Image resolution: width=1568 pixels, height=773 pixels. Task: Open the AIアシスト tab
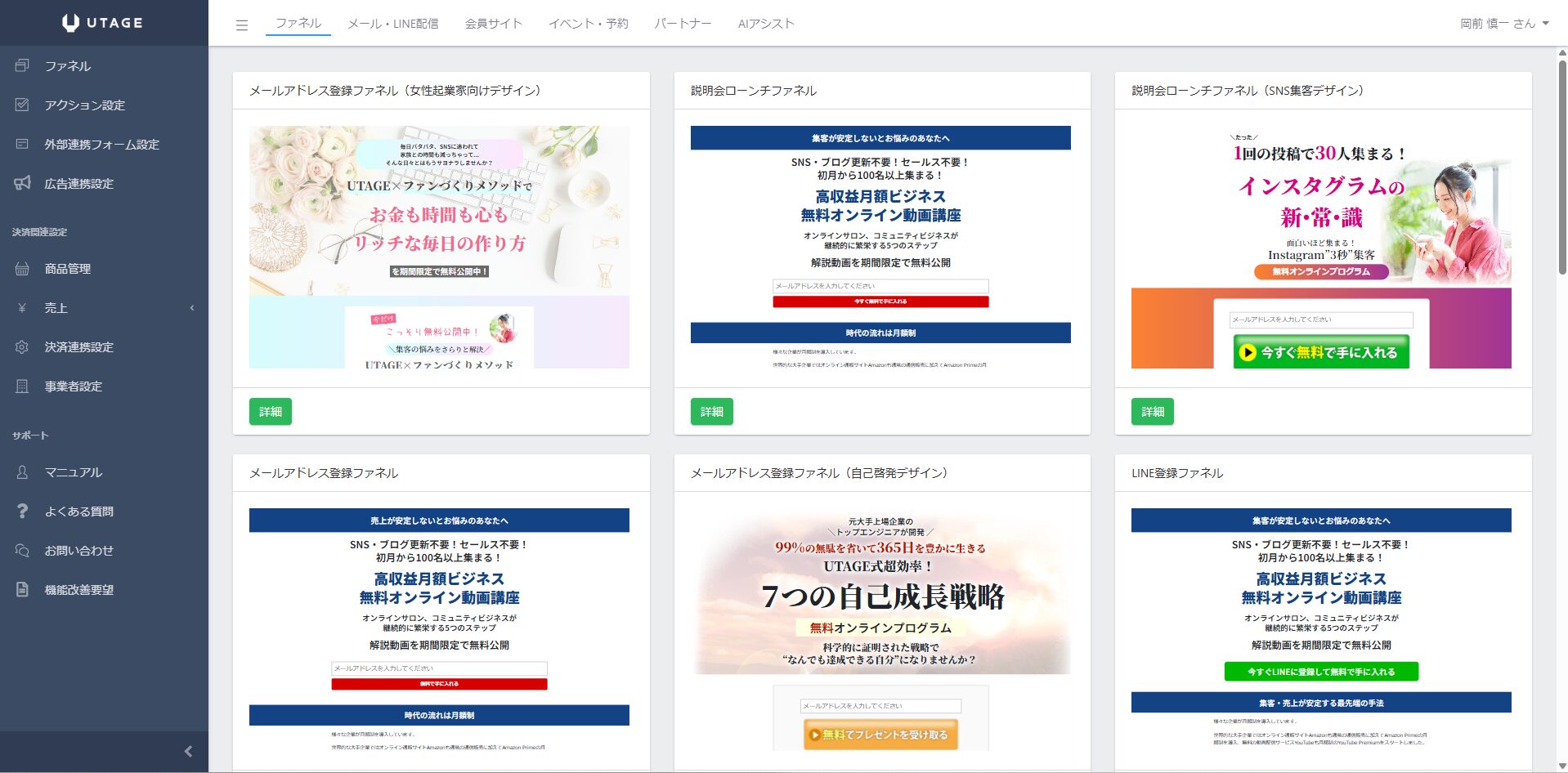[765, 24]
